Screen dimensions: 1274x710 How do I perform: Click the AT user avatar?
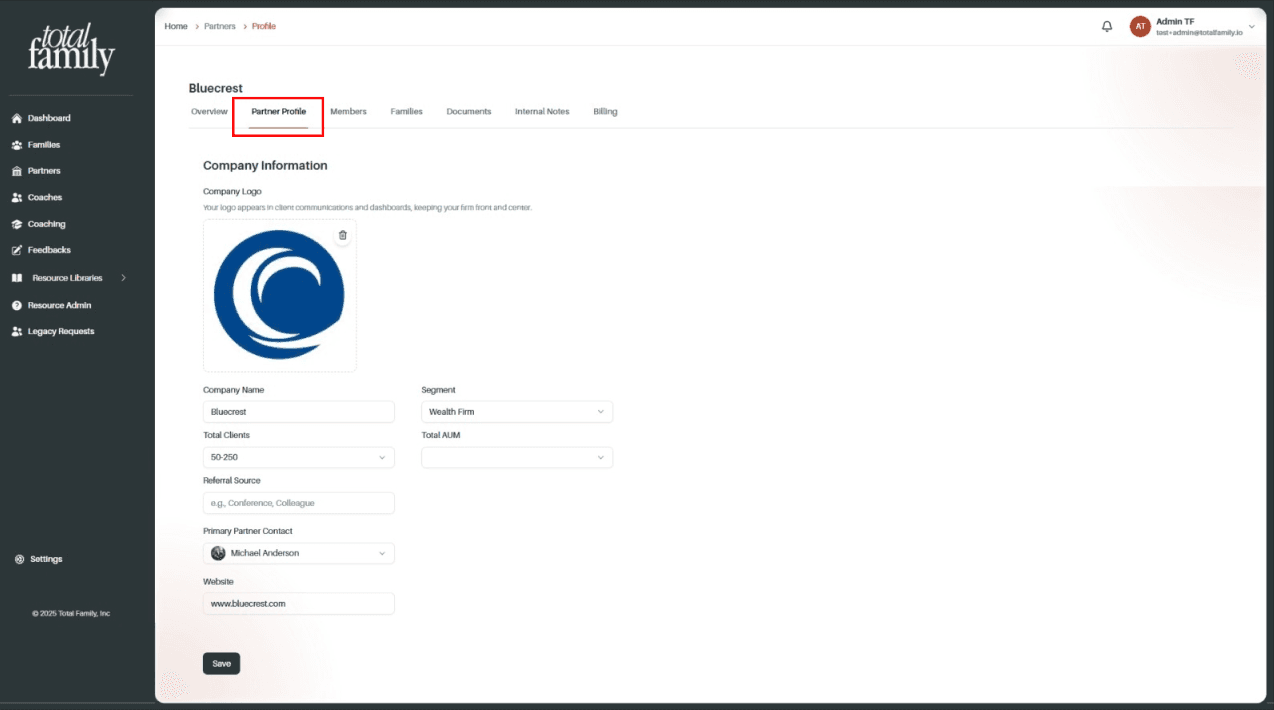click(x=1140, y=27)
